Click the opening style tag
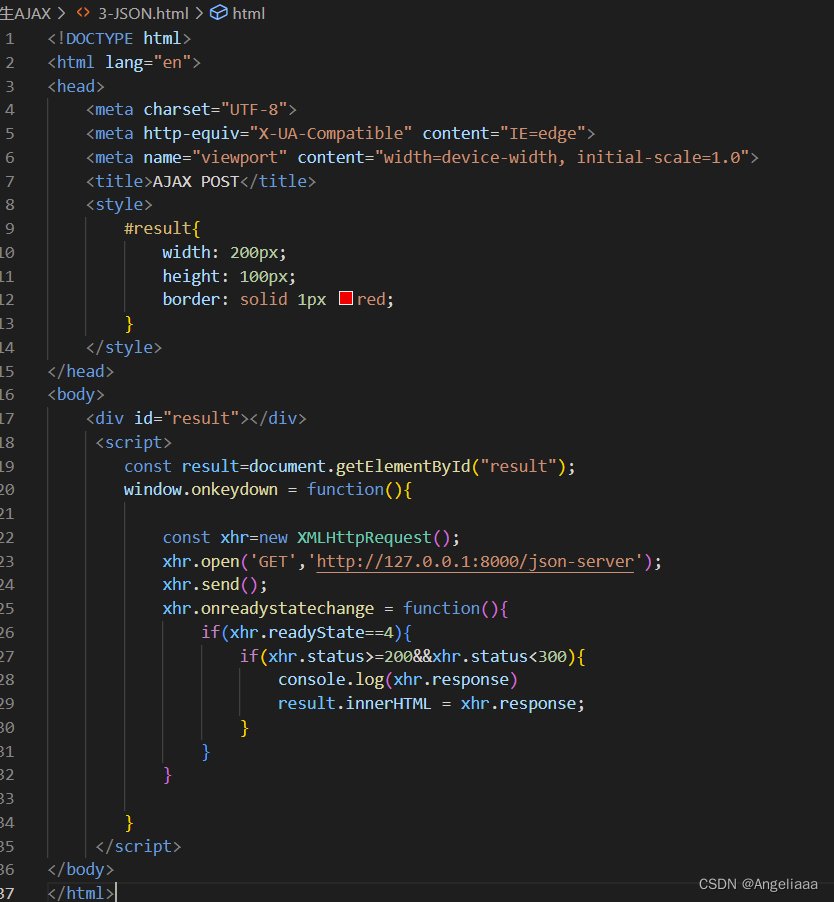The width and height of the screenshot is (834, 902). (x=119, y=205)
